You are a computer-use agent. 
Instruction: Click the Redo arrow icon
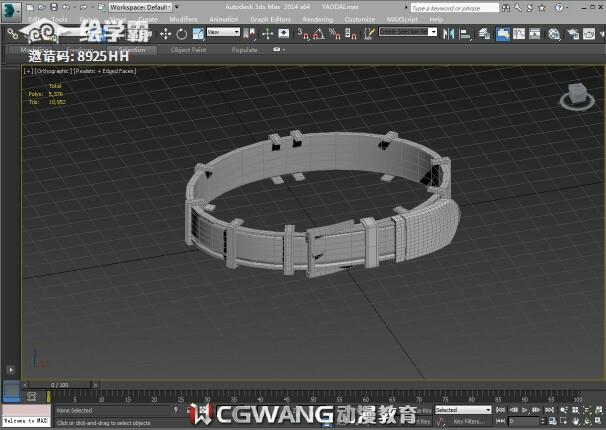pos(83,7)
